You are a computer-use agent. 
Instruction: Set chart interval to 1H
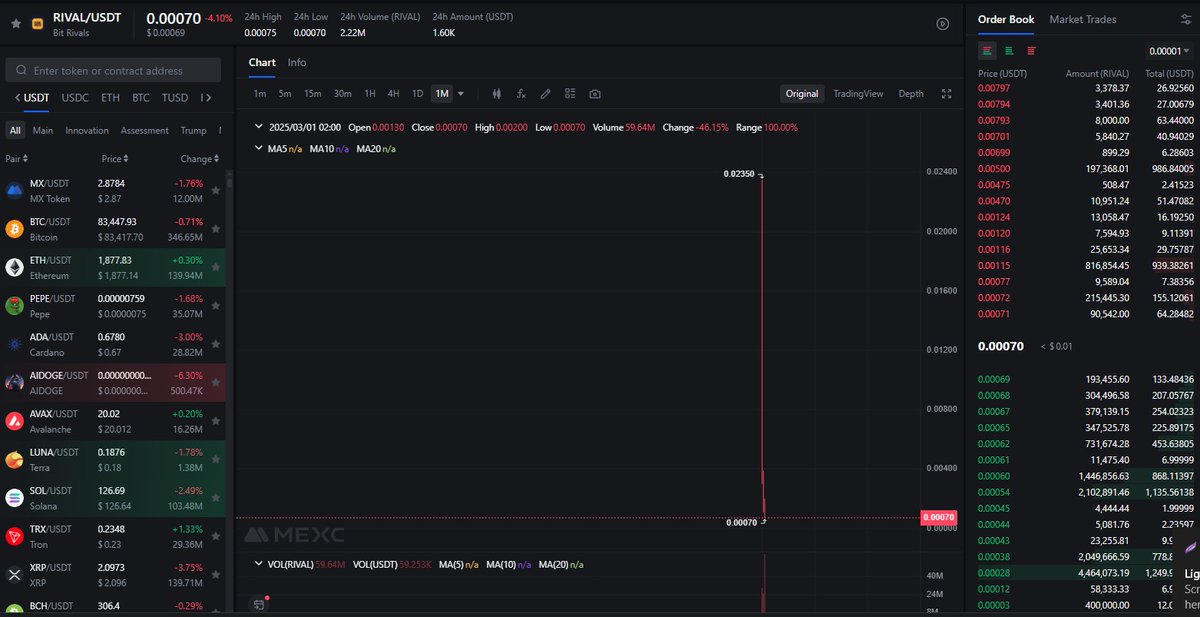click(x=370, y=94)
